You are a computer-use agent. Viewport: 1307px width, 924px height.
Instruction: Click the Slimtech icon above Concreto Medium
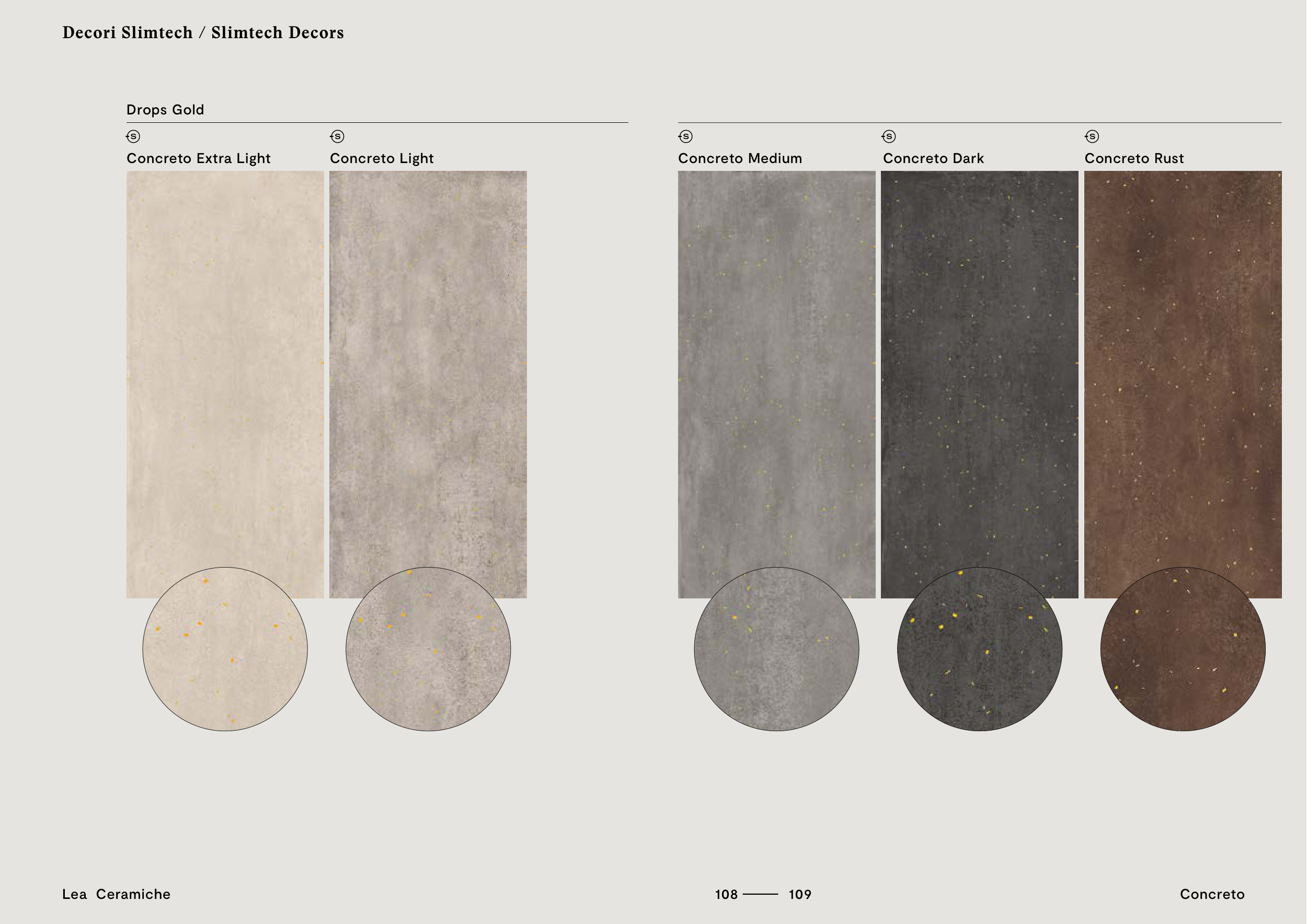pos(685,136)
